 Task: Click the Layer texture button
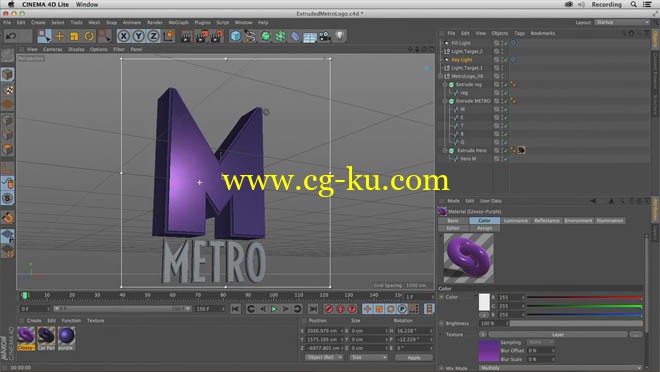tap(558, 335)
